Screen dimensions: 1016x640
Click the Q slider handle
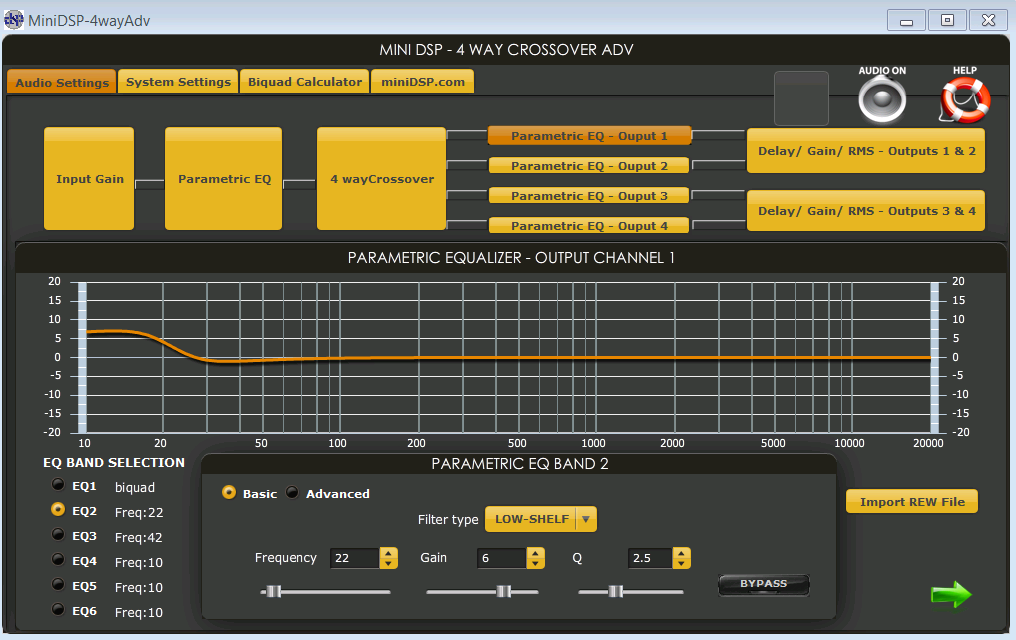[616, 591]
